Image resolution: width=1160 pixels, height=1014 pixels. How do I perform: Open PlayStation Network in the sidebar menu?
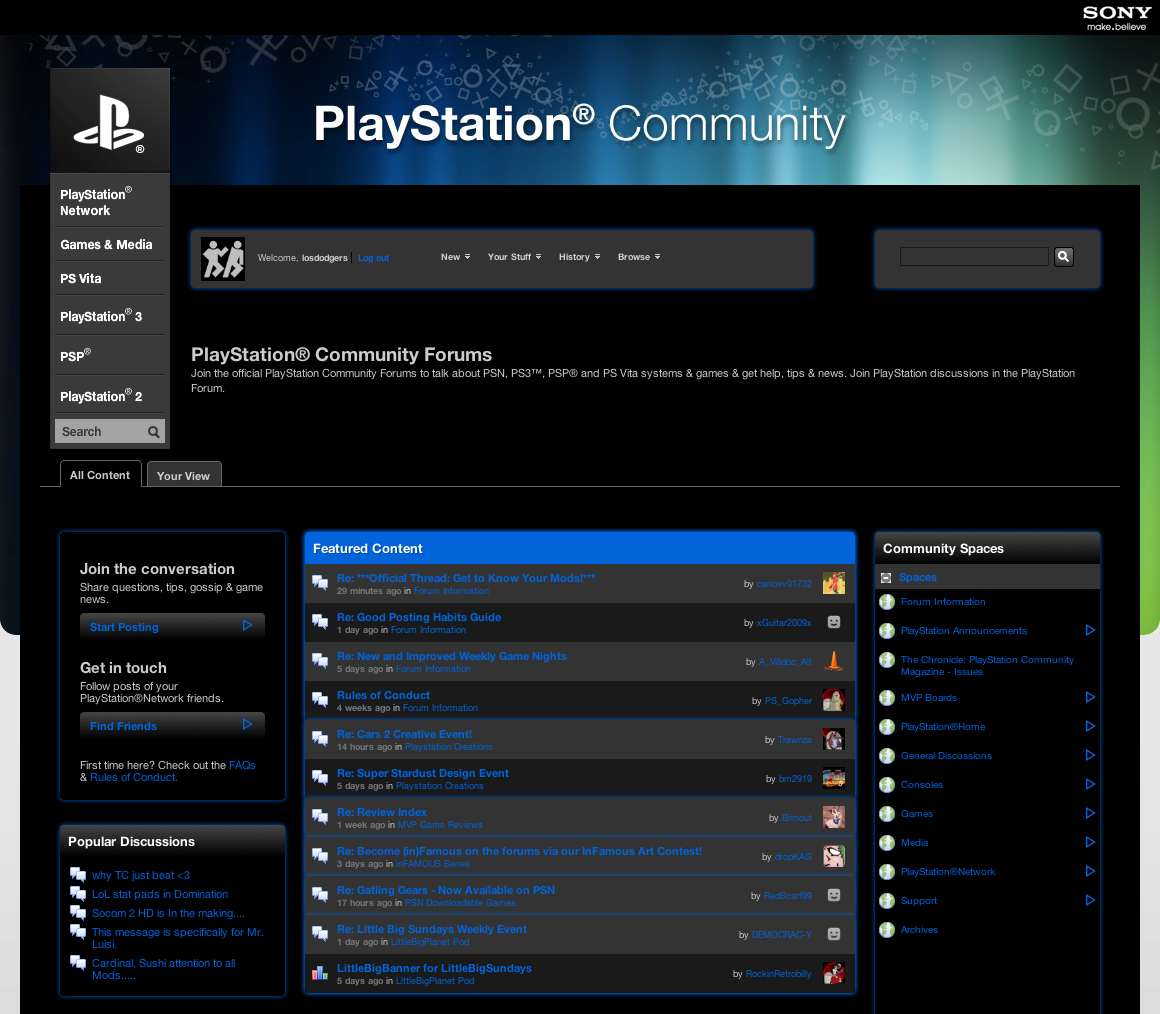tap(96, 202)
